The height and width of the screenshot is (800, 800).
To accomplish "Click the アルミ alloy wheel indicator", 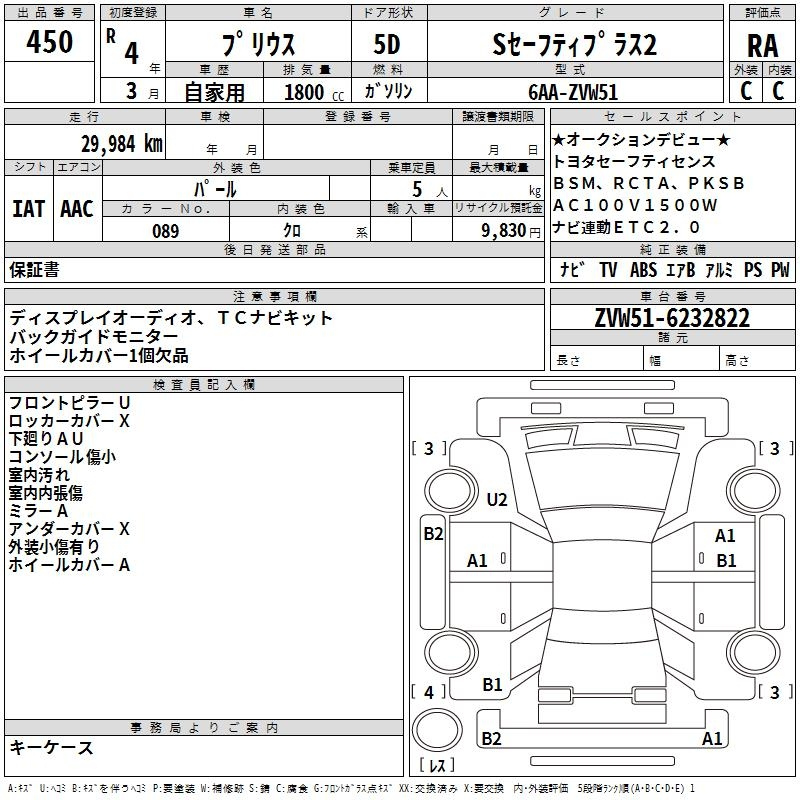I will coord(718,269).
